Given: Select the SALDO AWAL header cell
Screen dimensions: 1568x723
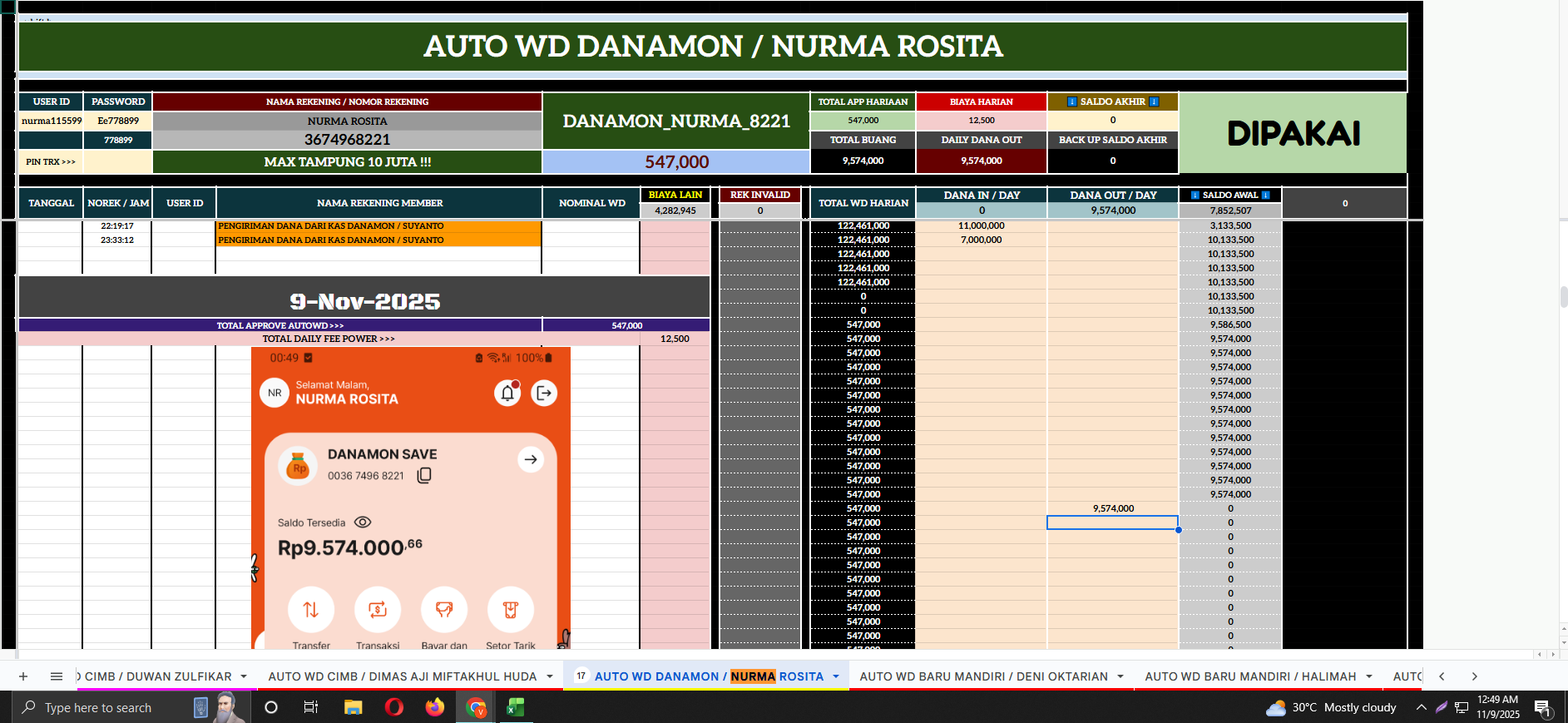Looking at the screenshot, I should 1229,195.
